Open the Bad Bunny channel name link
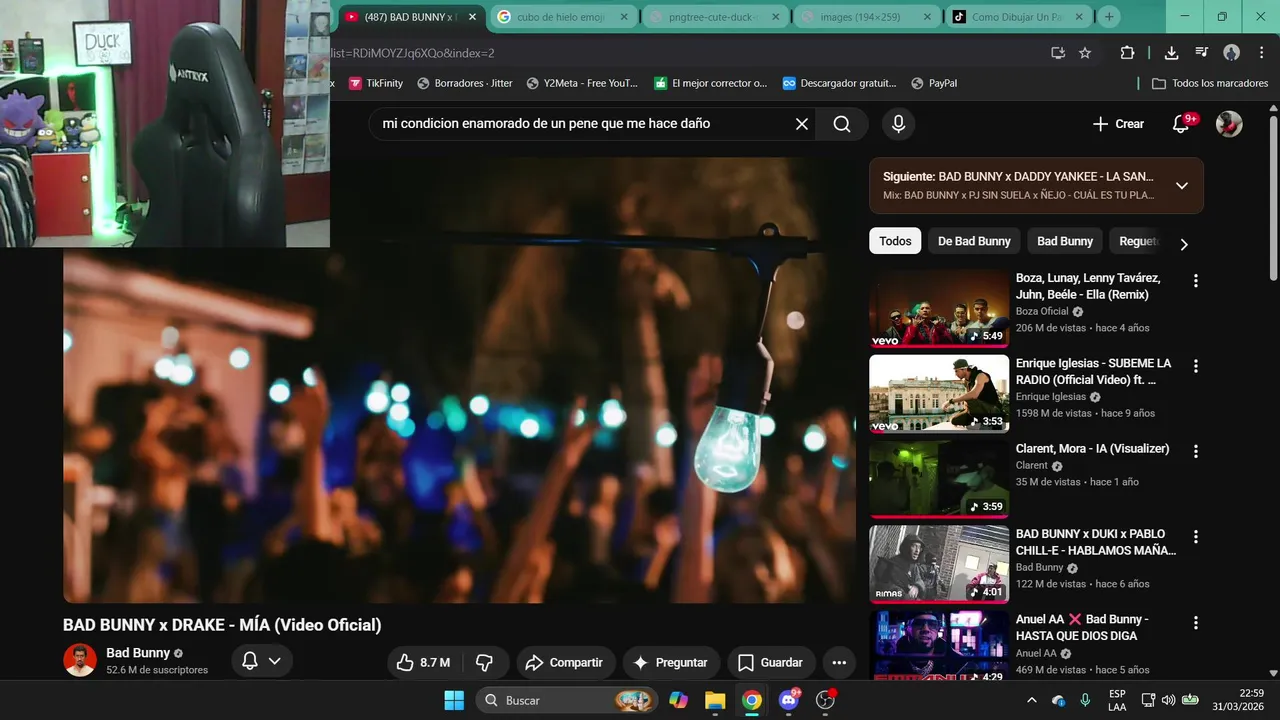Image resolution: width=1280 pixels, height=720 pixels. [x=138, y=653]
